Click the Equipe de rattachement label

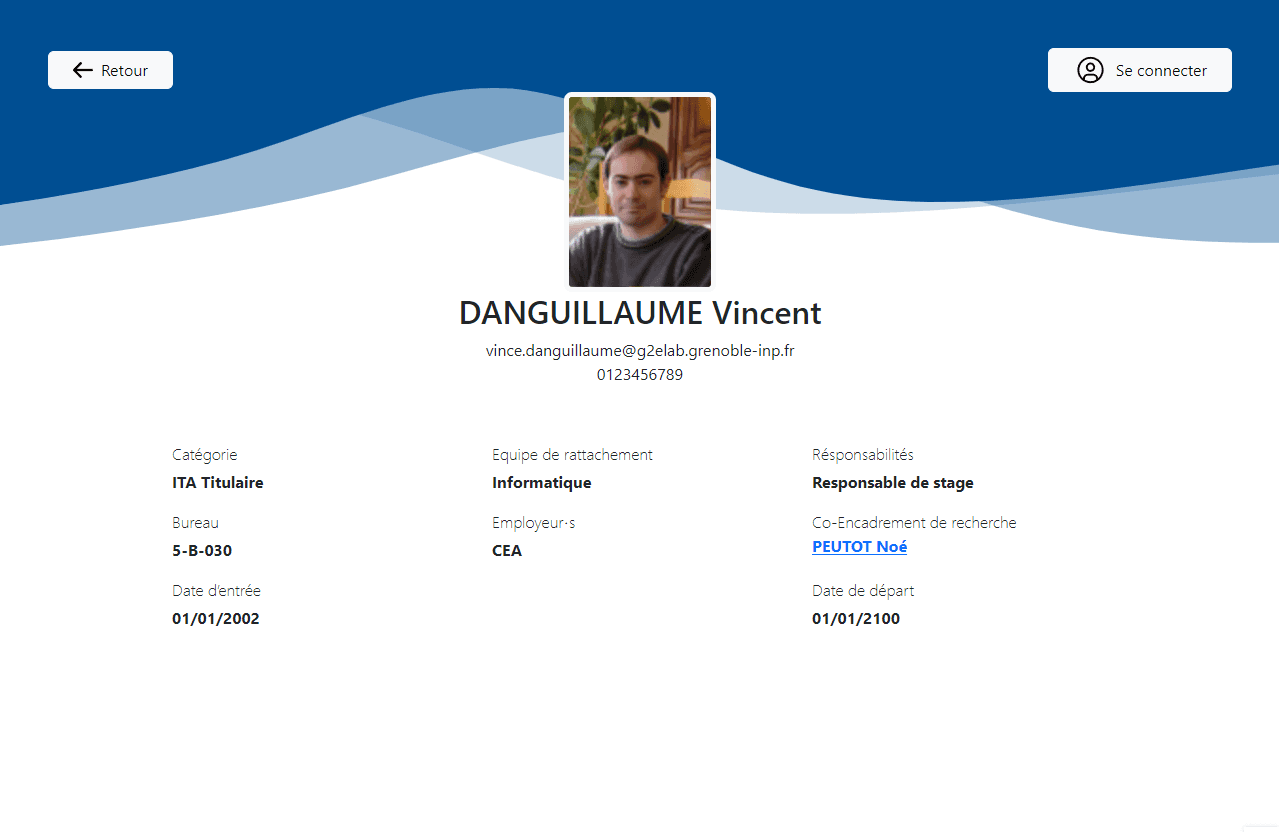pyautogui.click(x=572, y=455)
